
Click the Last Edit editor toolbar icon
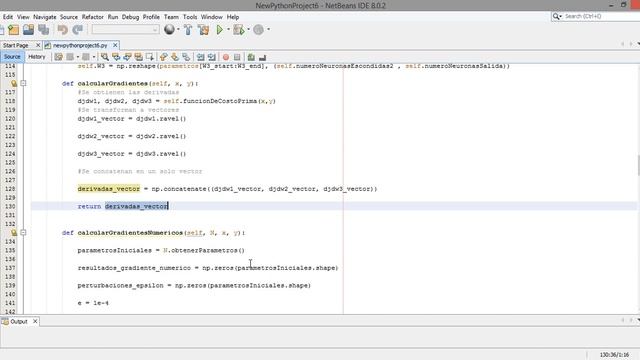coord(58,57)
